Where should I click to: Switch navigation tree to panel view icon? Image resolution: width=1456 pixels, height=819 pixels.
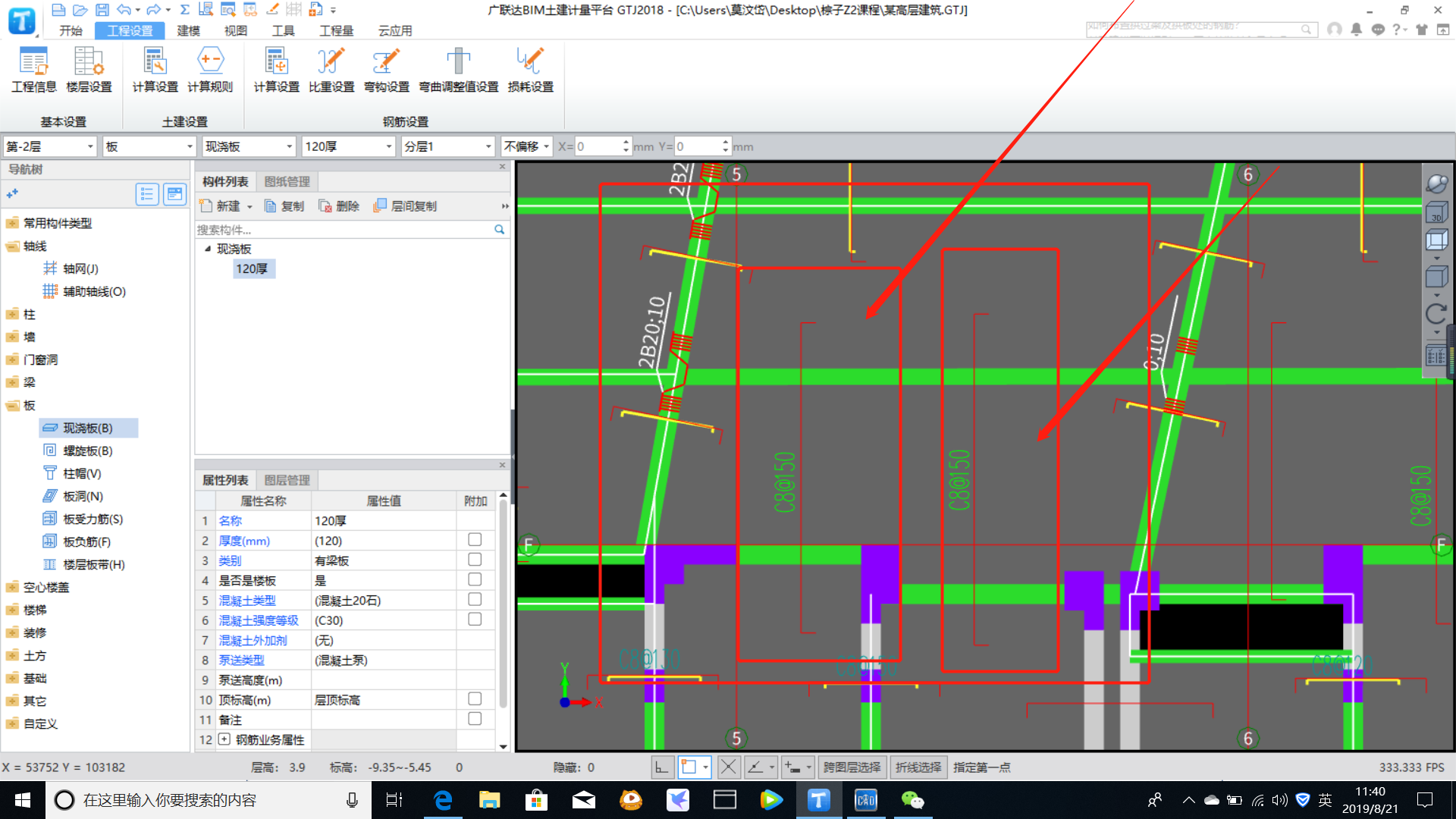tap(174, 195)
